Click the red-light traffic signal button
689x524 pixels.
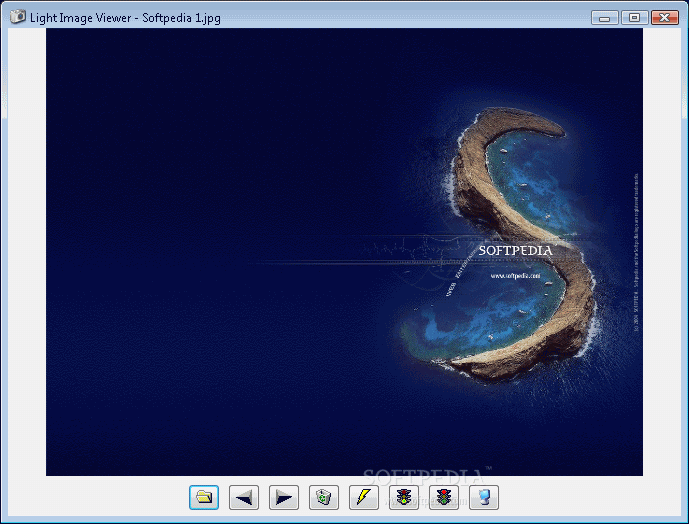pos(444,497)
